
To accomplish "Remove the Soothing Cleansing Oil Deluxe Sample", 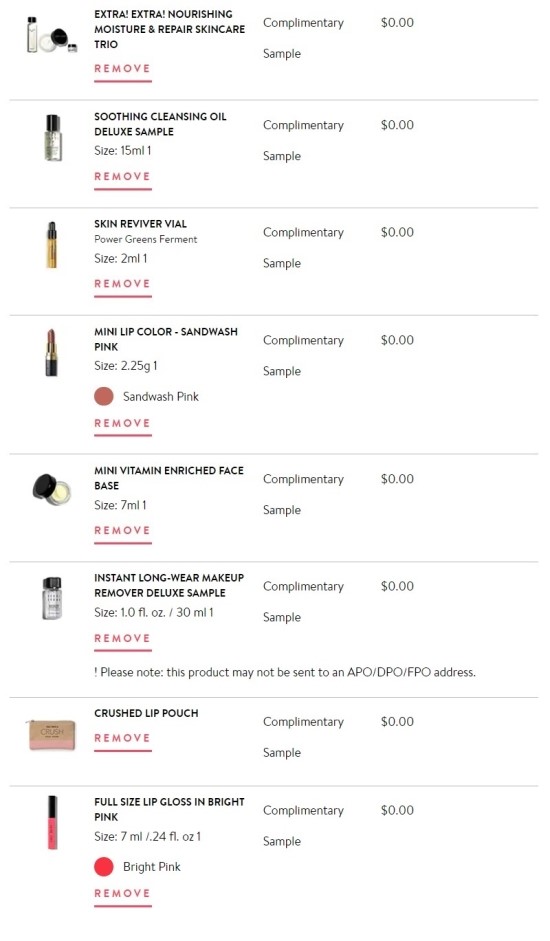I will coord(122,176).
